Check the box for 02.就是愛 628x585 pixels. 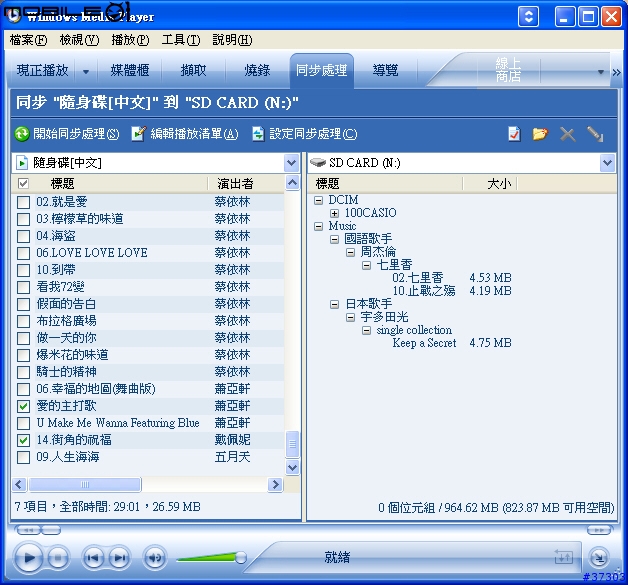23,202
